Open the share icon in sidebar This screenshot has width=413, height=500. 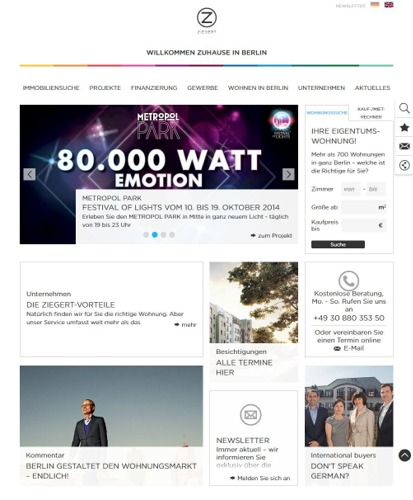tap(404, 165)
